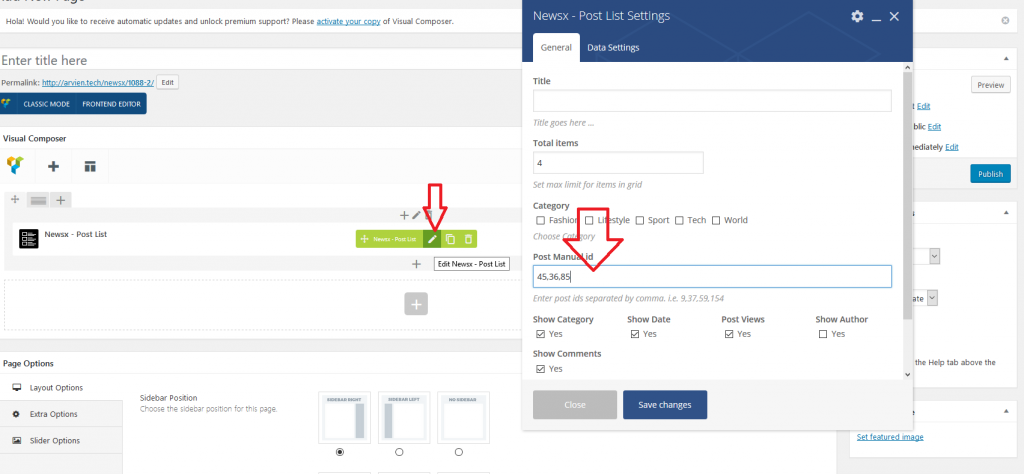Delete the Newsx - Post List element
Image resolution: width=1024 pixels, height=474 pixels.
(x=467, y=239)
